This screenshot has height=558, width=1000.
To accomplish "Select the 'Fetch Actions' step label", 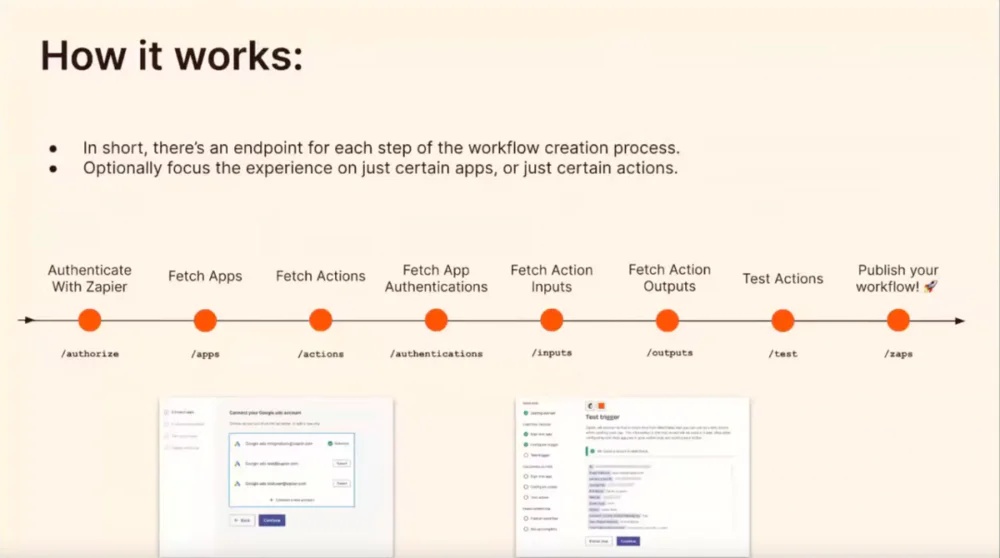I will pyautogui.click(x=321, y=276).
